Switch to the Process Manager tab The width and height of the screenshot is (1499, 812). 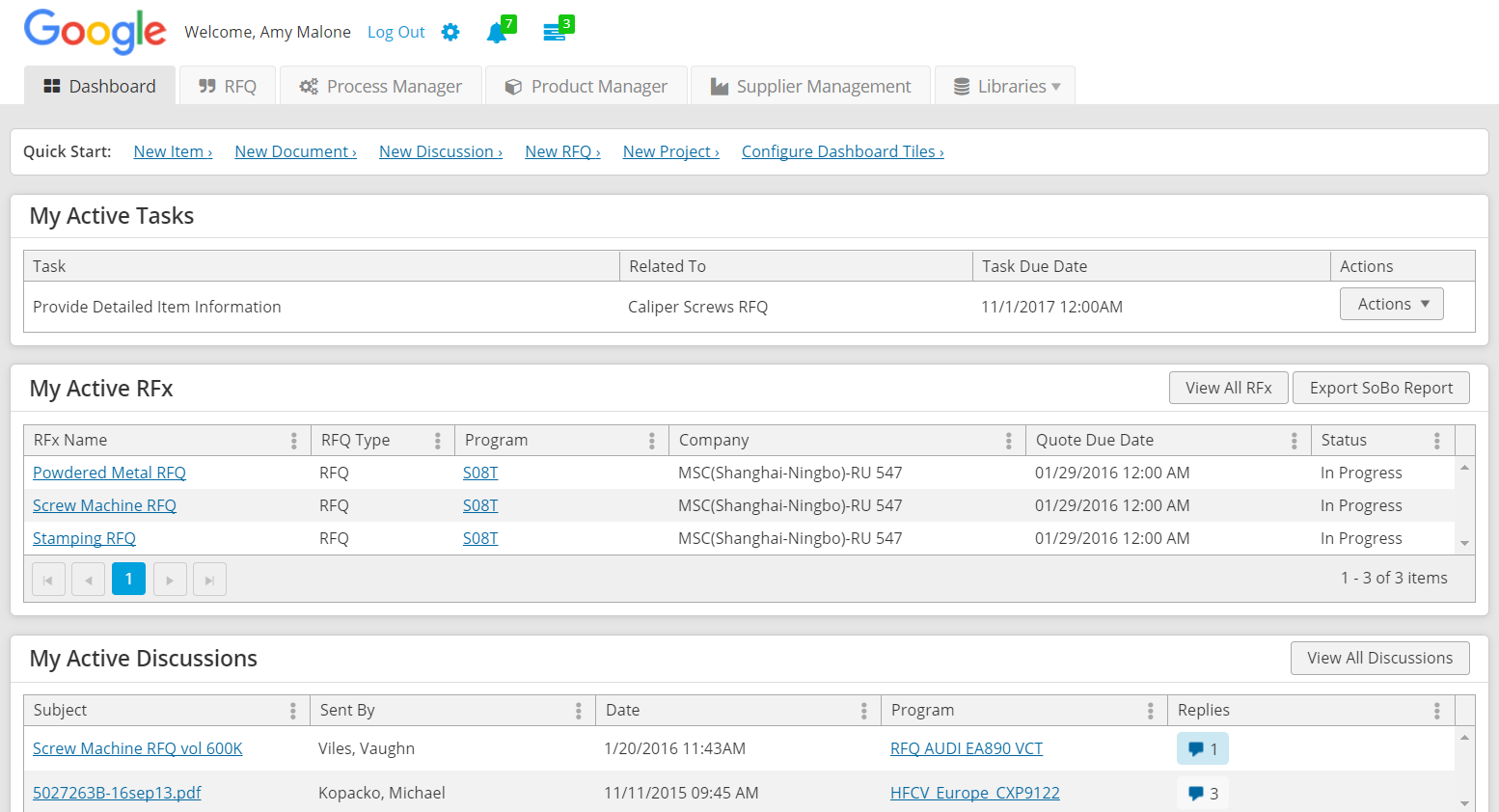(381, 86)
